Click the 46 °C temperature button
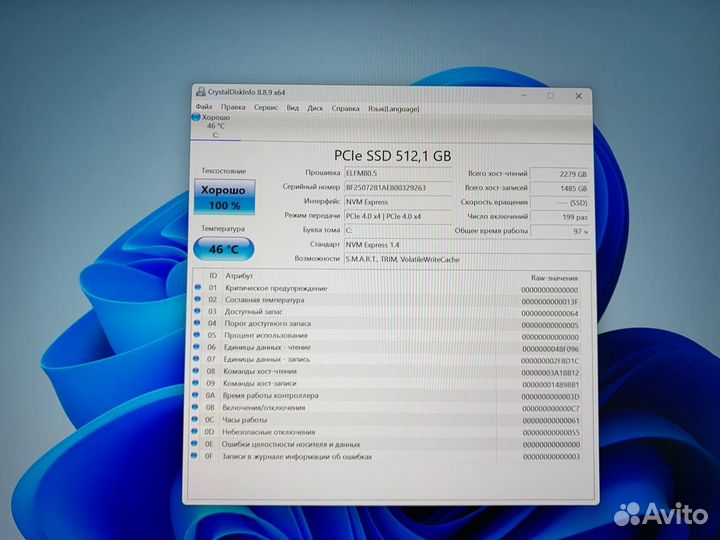Screen dimensions: 720x540 pos(224,249)
